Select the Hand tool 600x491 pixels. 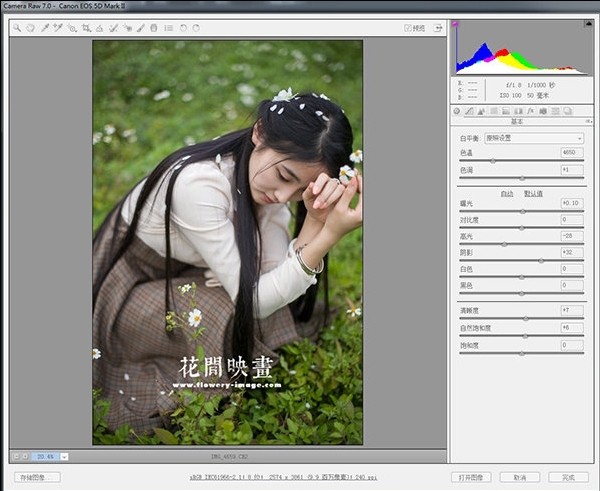coord(31,28)
